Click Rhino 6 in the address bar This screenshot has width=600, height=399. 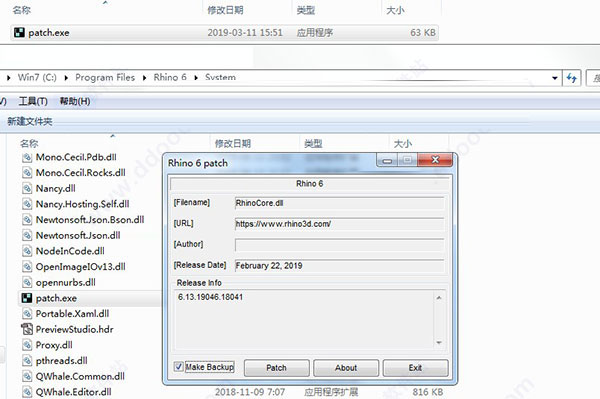point(170,78)
